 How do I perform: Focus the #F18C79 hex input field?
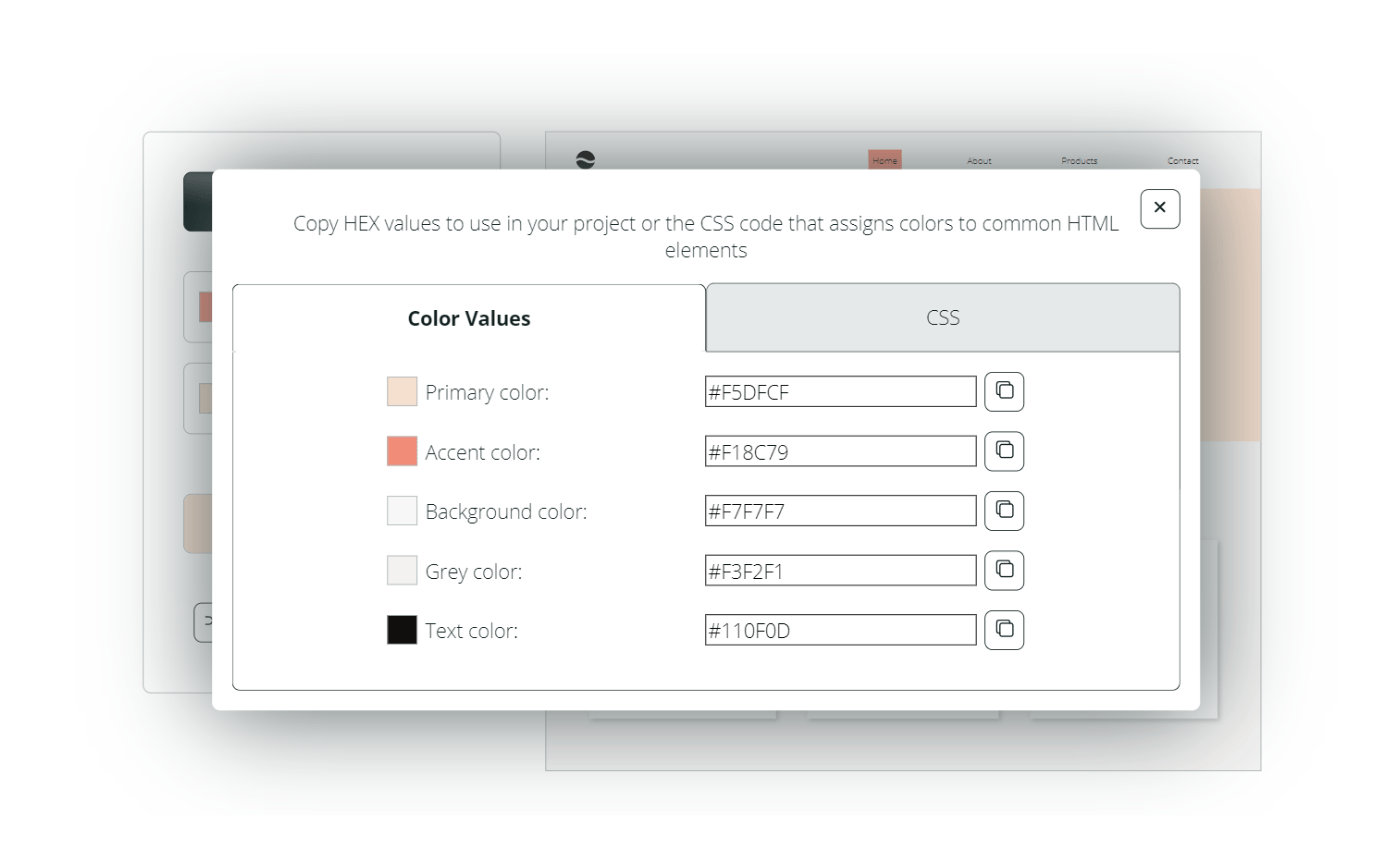841,451
